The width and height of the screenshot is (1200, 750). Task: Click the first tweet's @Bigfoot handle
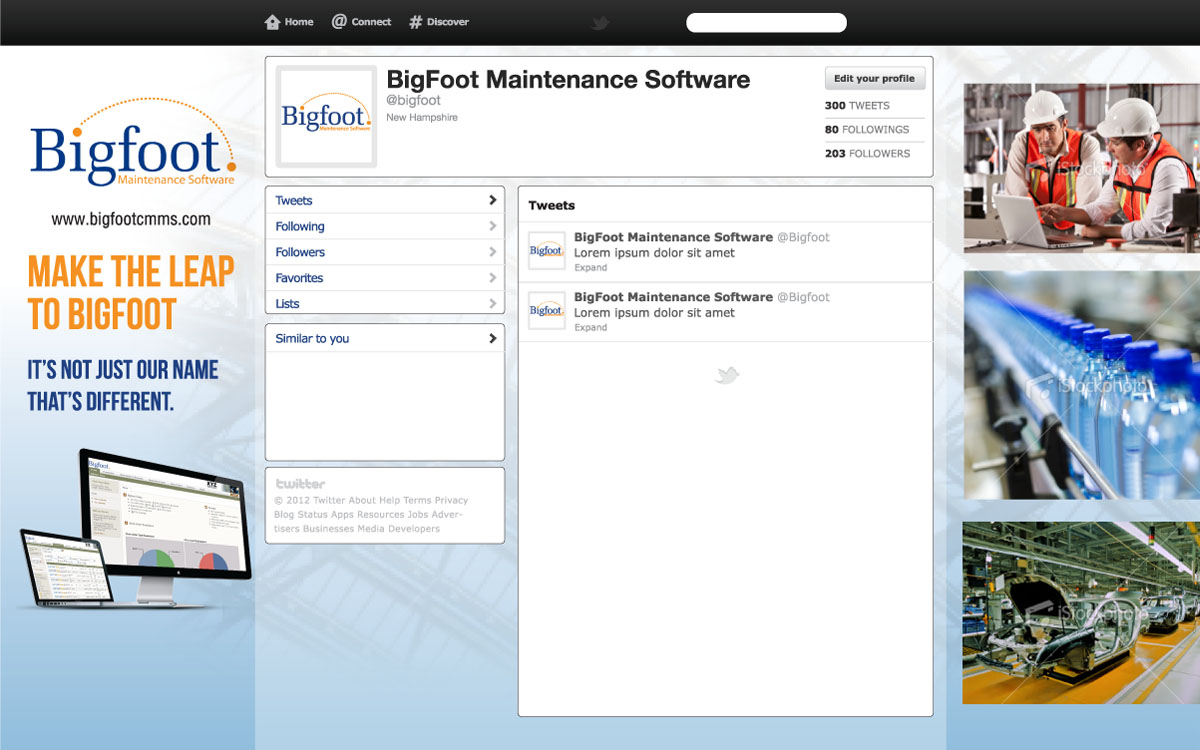click(x=803, y=237)
